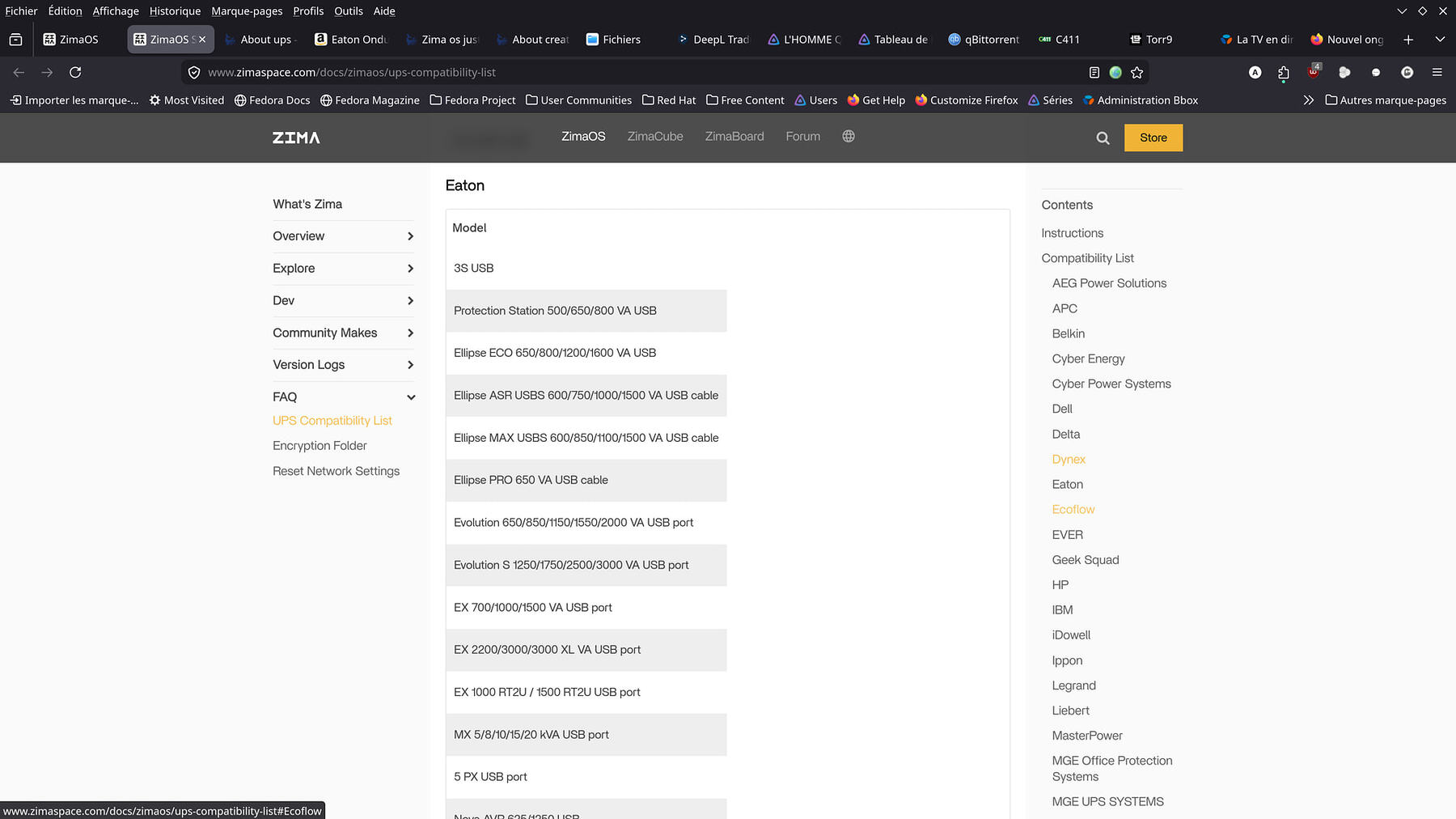Open the Firefox account icon

click(1255, 73)
